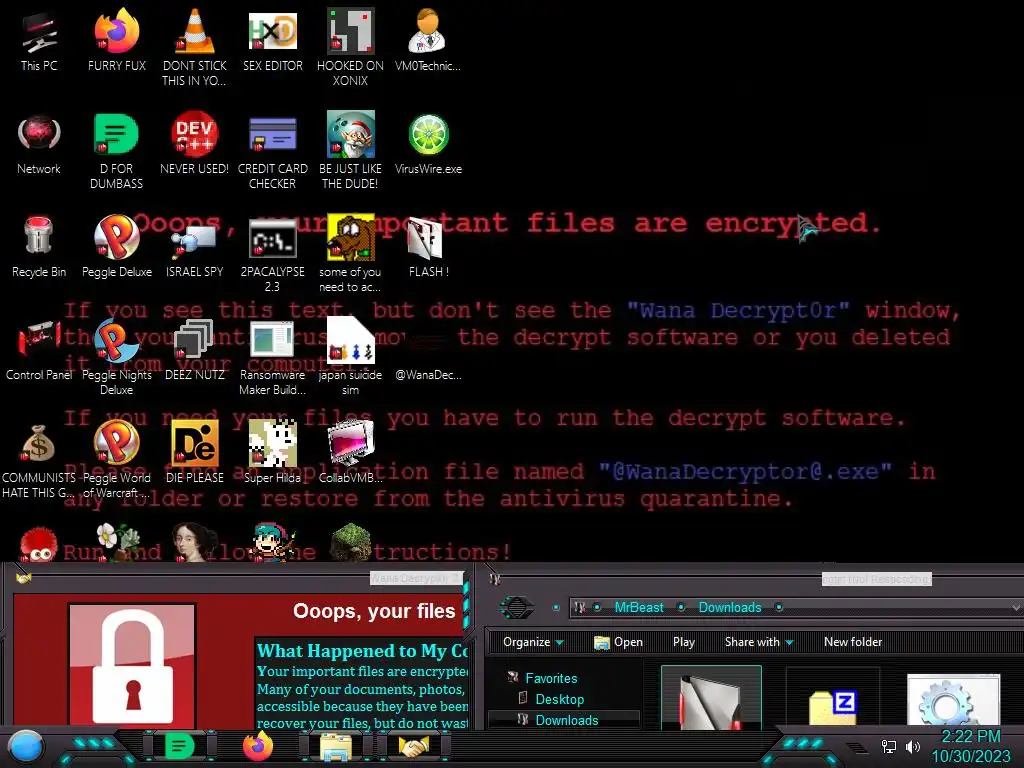The height and width of the screenshot is (768, 1024).
Task: Click the MrBeast breadcrumb in address bar
Action: coord(639,607)
